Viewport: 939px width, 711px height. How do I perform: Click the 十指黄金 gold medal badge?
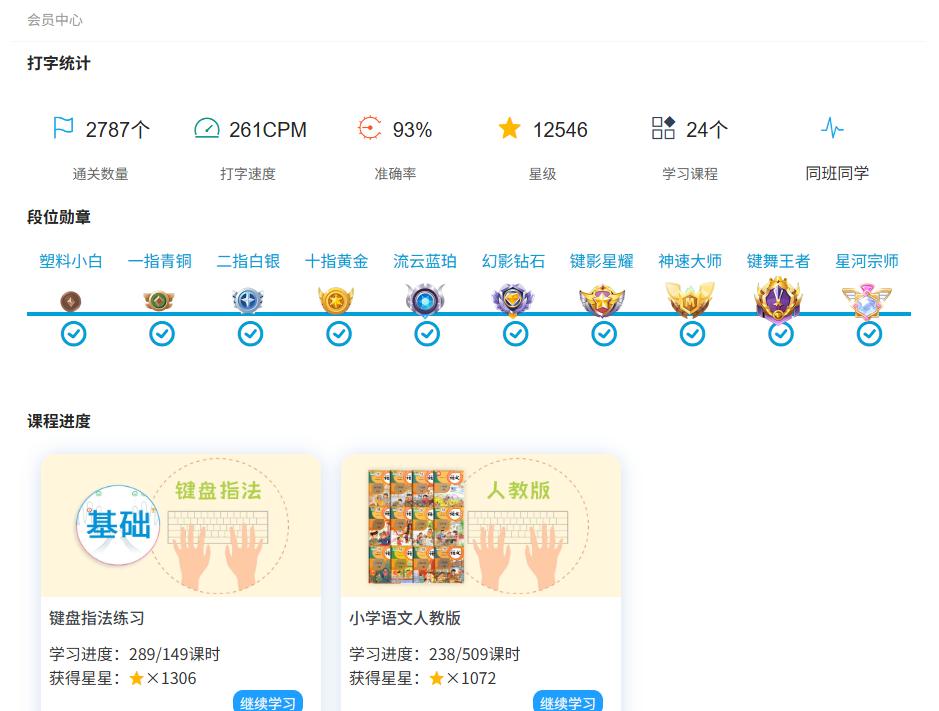(x=336, y=300)
